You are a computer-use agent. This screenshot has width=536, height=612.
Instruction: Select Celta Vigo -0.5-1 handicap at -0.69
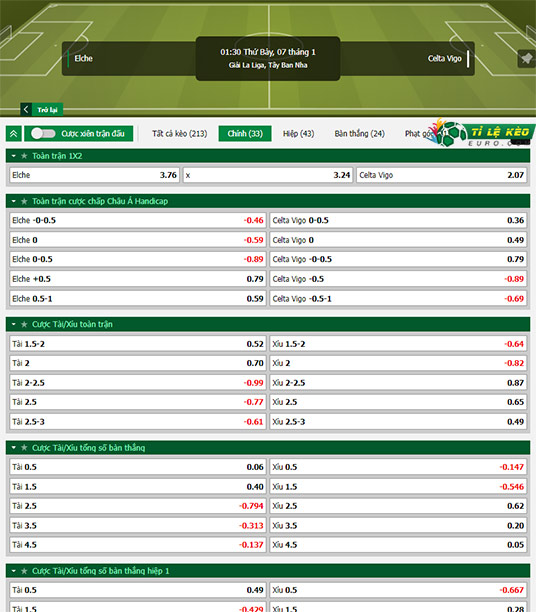pos(398,299)
